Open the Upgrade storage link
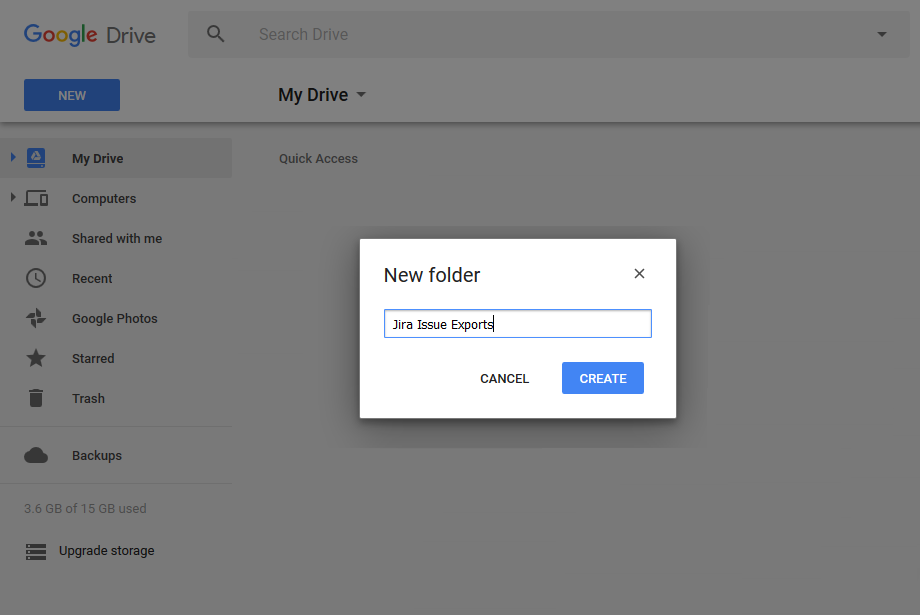 click(107, 551)
